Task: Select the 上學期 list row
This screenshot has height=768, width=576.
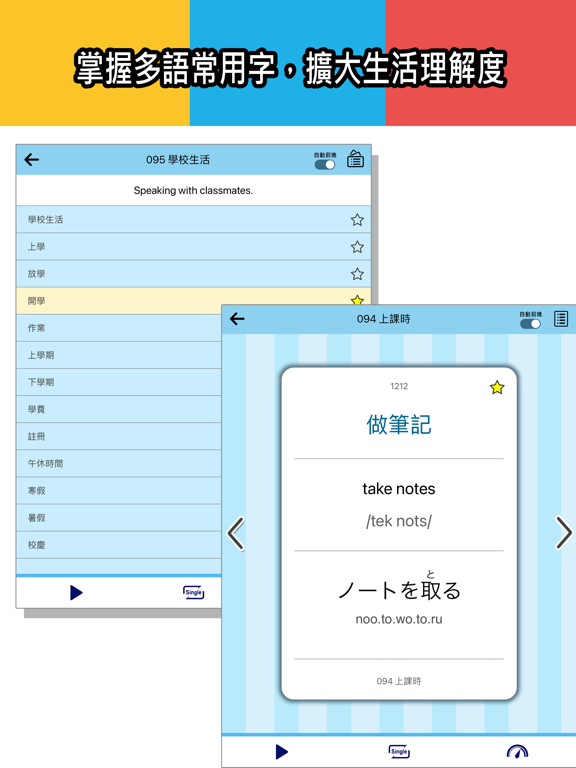Action: coord(119,355)
